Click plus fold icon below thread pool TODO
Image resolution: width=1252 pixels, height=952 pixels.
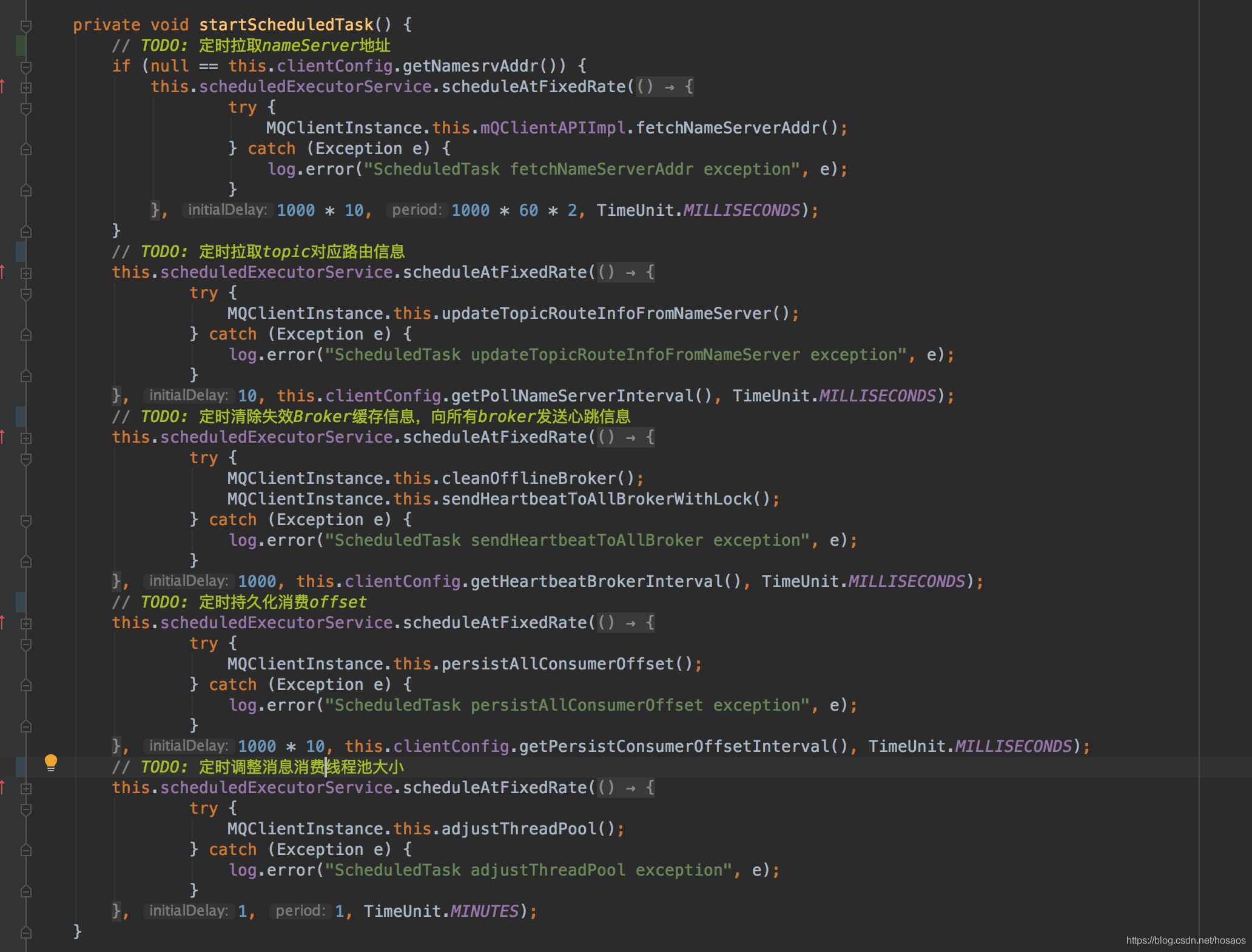[x=26, y=788]
